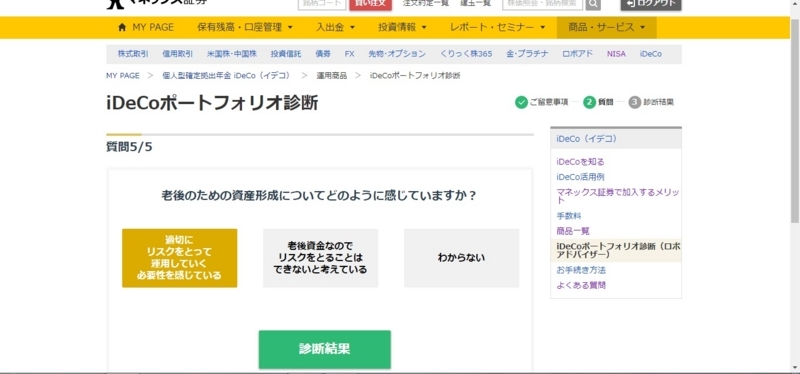800x374 pixels.
Task: Open 商品一覧 sidebar link
Action: (x=573, y=231)
